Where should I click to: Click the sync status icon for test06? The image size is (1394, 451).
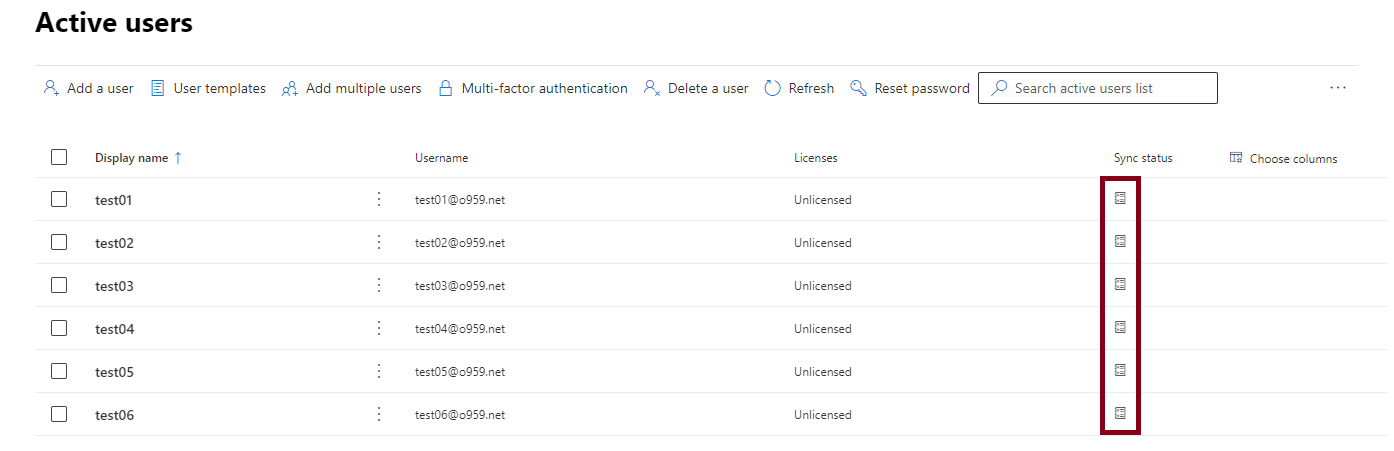1120,413
